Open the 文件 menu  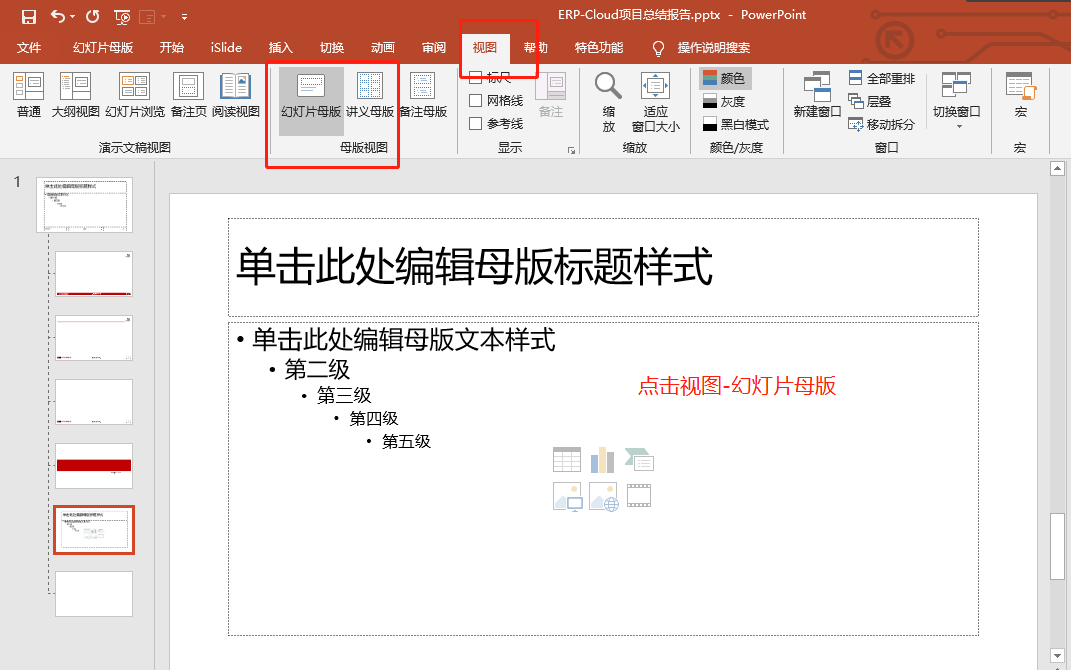coord(29,47)
